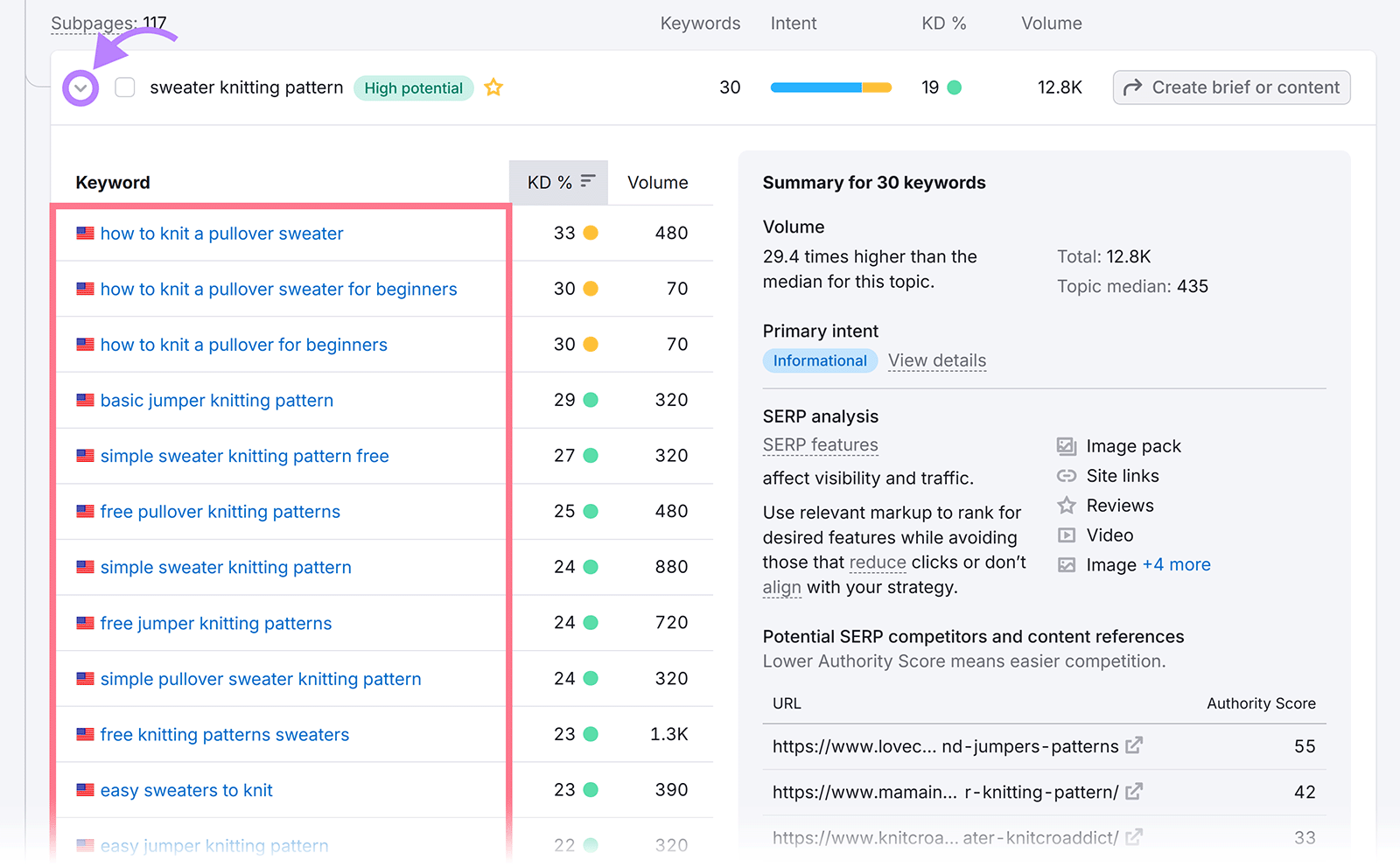The image size is (1400, 867).
Task: Check the sweater knitting pattern checkbox
Action: [x=125, y=87]
